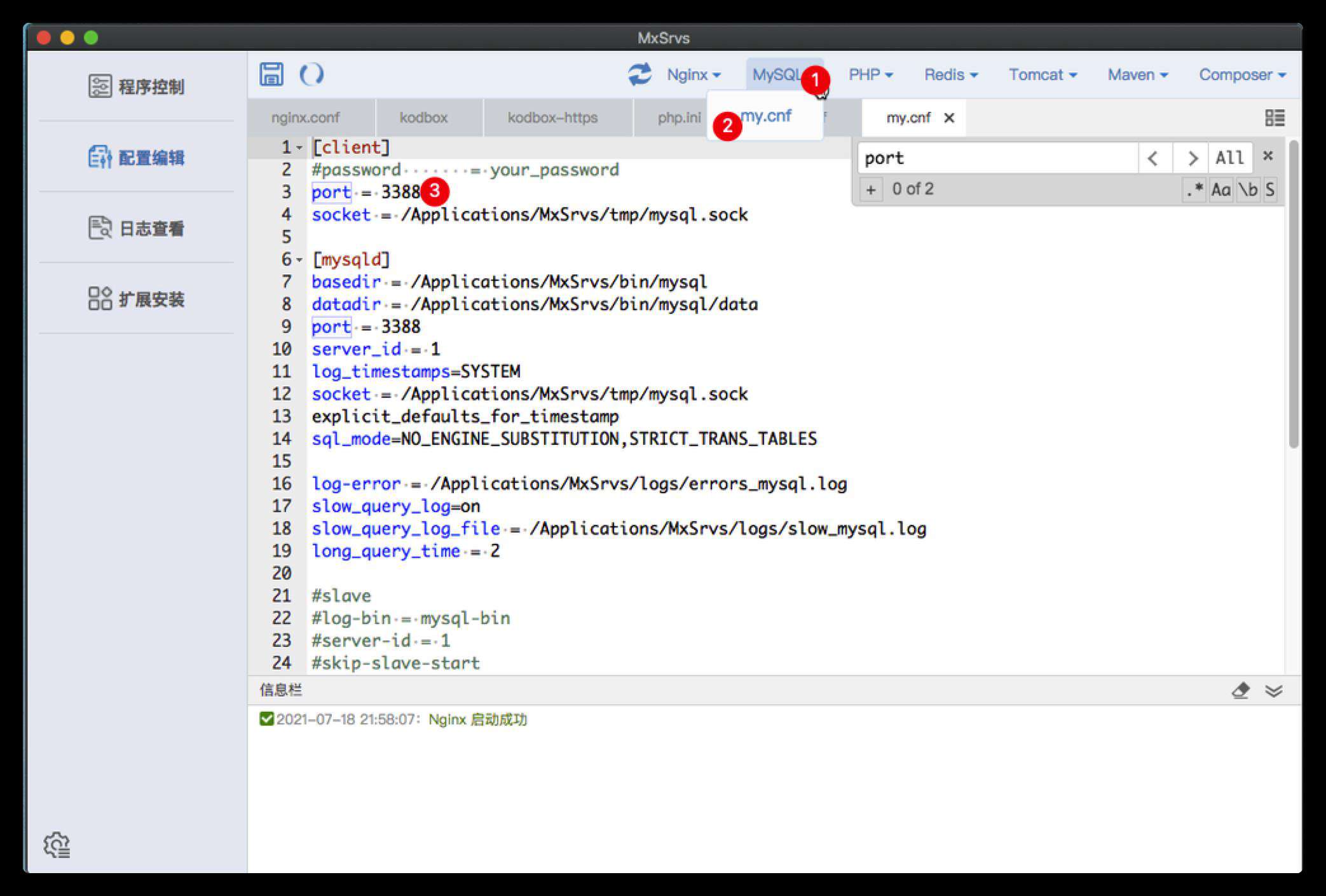Open the config editor sidebar item
This screenshot has height=896, width=1326.
pos(136,157)
